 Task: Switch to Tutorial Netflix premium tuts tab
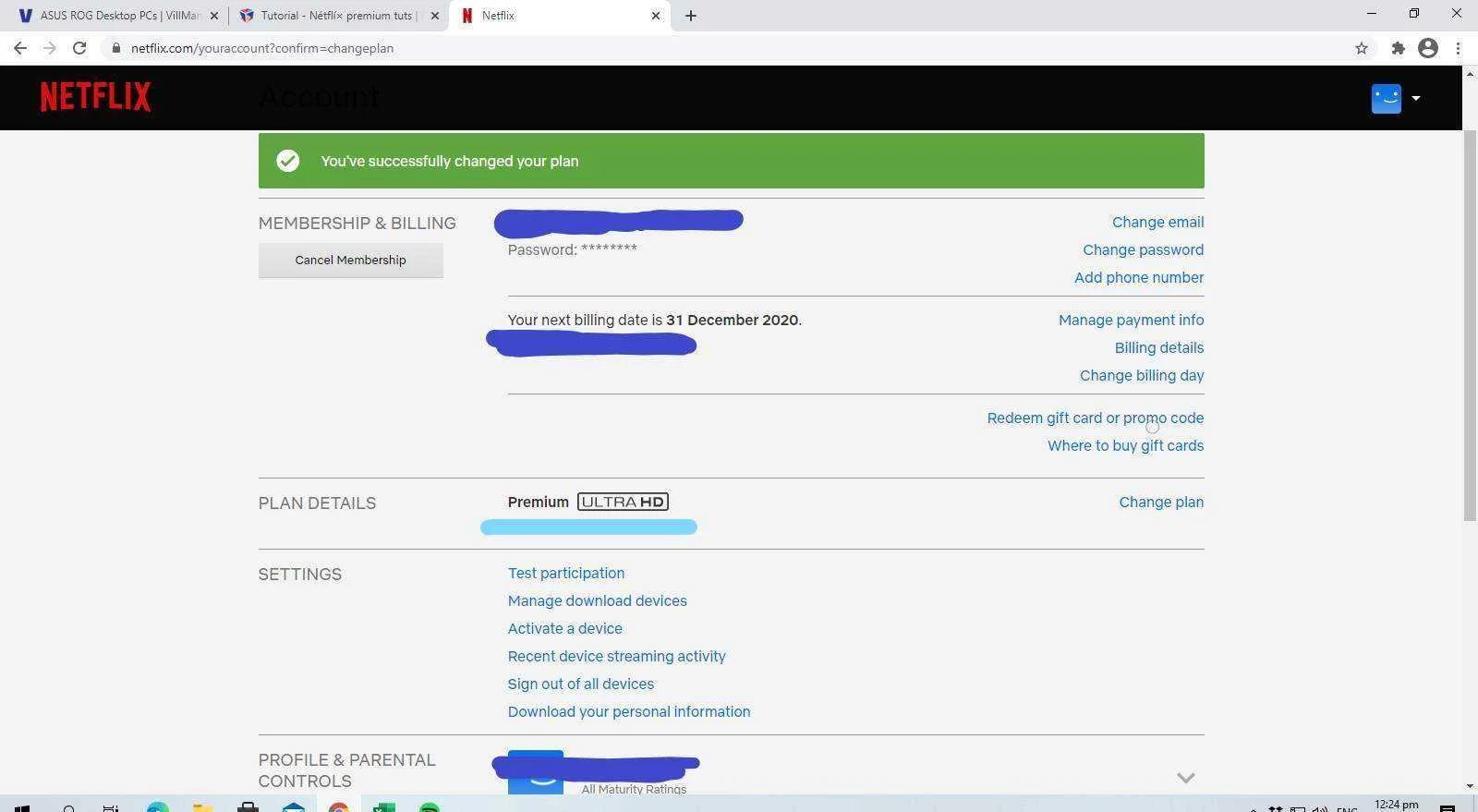tap(338, 16)
